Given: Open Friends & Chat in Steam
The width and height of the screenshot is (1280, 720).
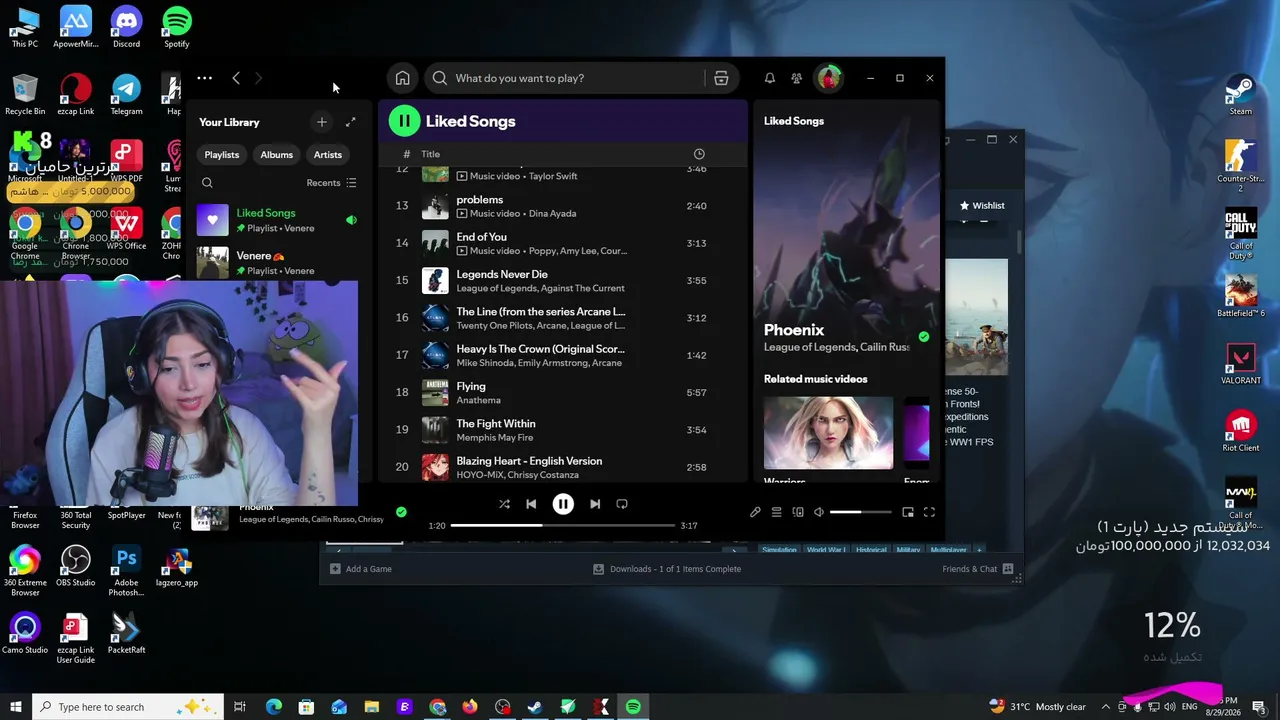Looking at the screenshot, I should (978, 569).
